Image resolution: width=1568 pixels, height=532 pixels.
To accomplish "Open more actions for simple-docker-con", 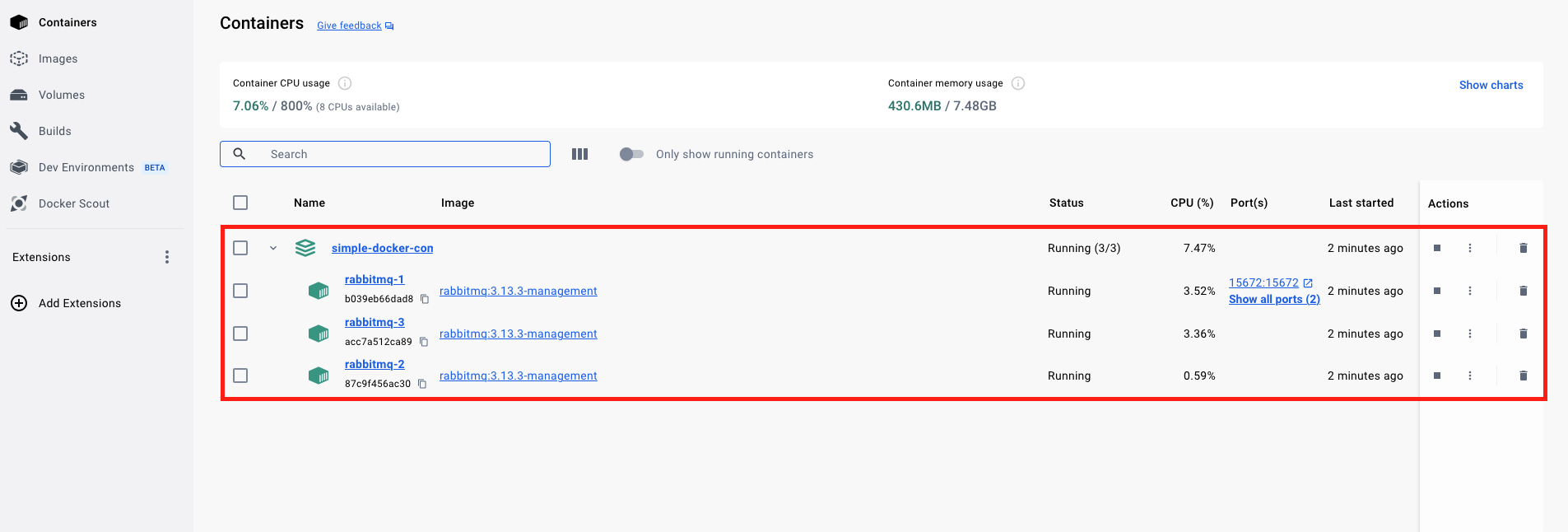I will 1470,248.
